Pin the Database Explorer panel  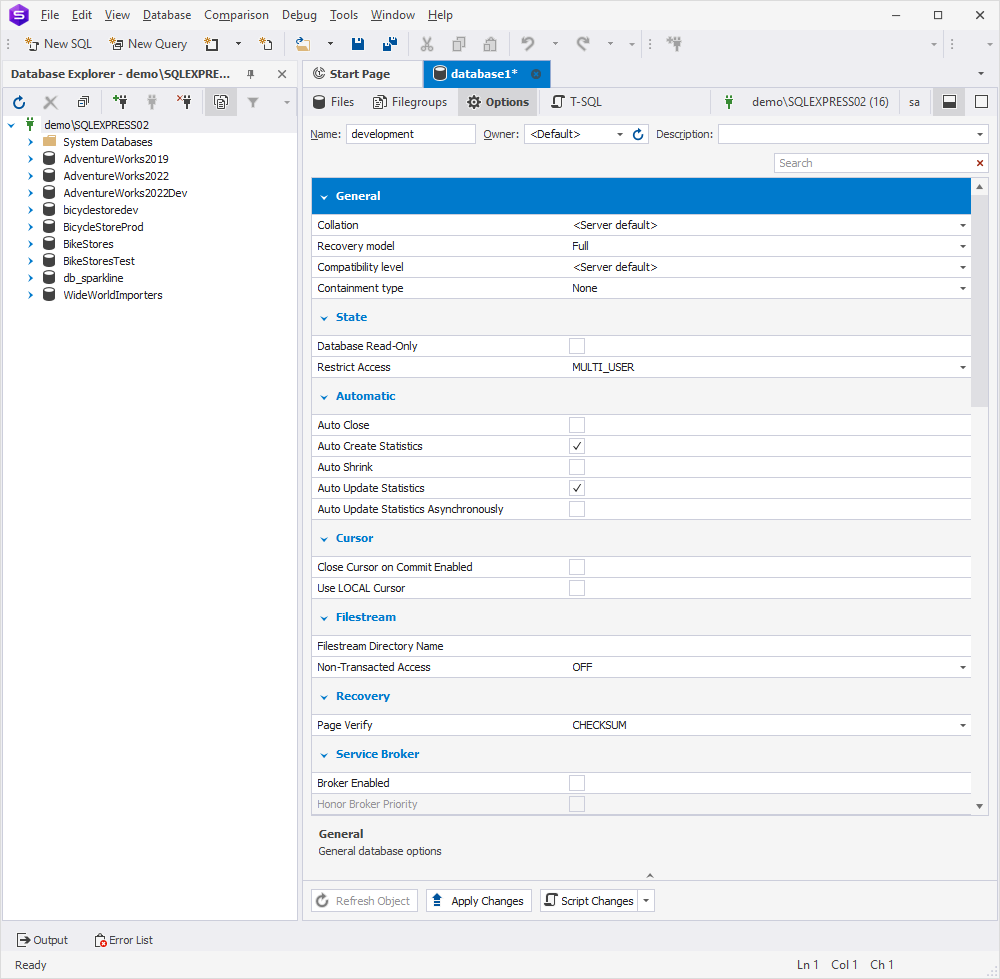(x=251, y=74)
